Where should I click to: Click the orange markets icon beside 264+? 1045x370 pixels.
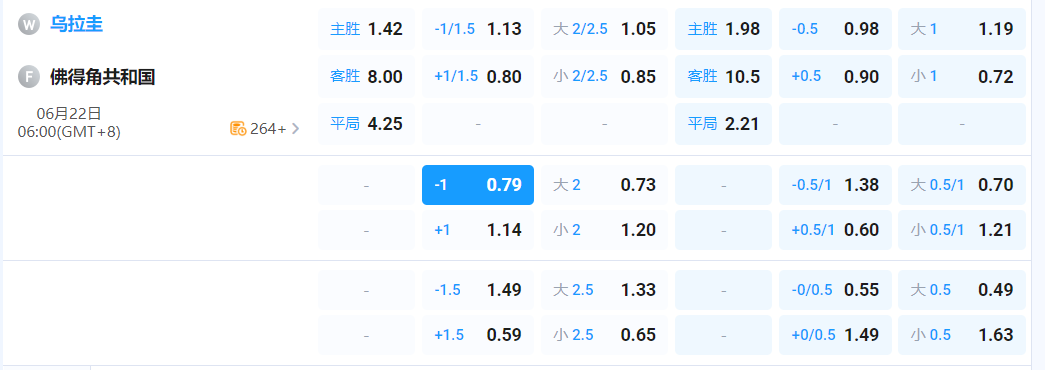(x=238, y=129)
